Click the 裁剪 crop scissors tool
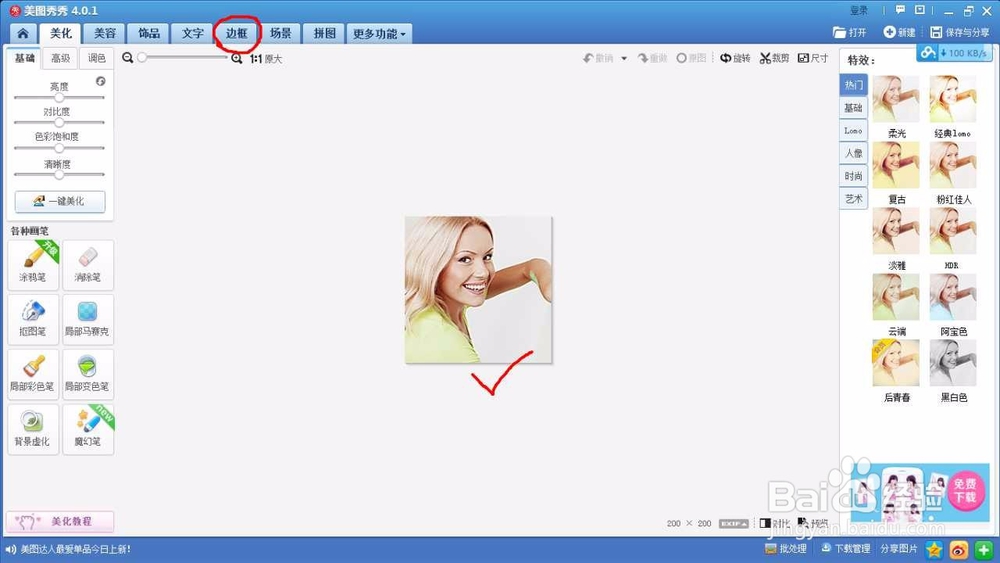This screenshot has height=563, width=1000. click(774, 58)
